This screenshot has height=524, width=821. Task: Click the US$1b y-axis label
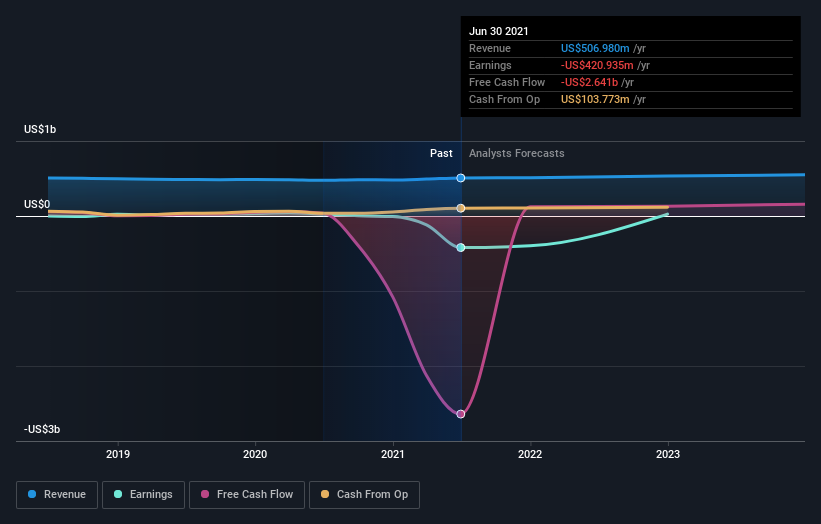click(40, 129)
